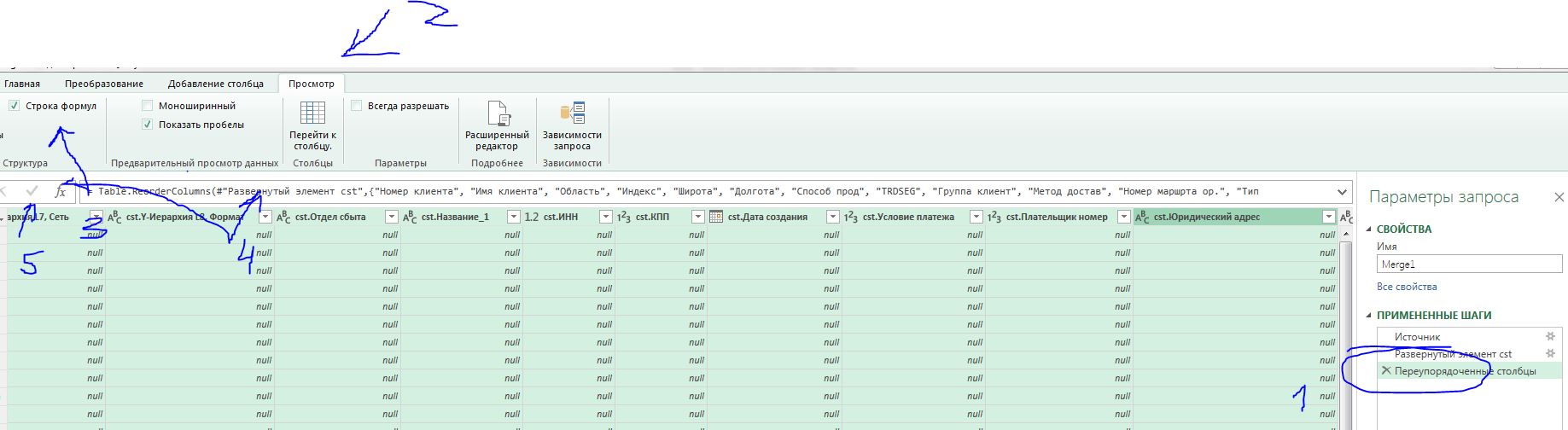Select 'cst.Плательщик номер' column header
Screen dimensions: 1568x430
pyautogui.click(x=1059, y=217)
